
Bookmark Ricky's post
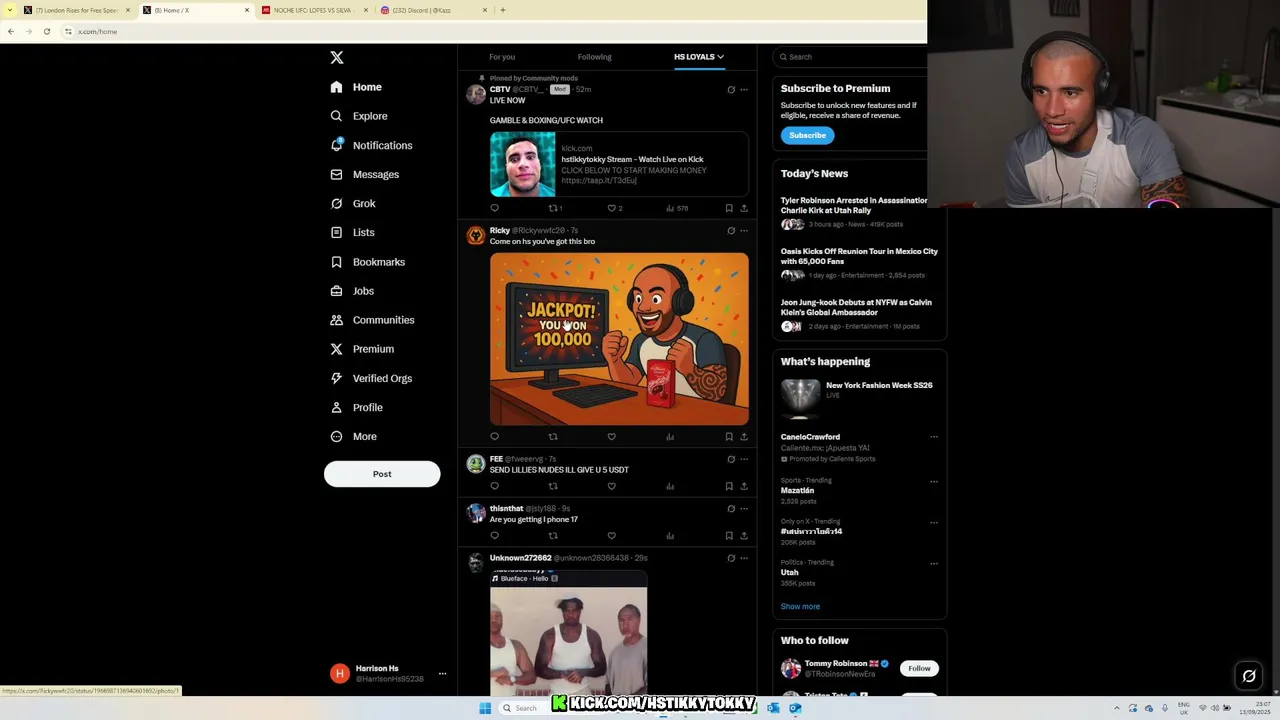(729, 437)
